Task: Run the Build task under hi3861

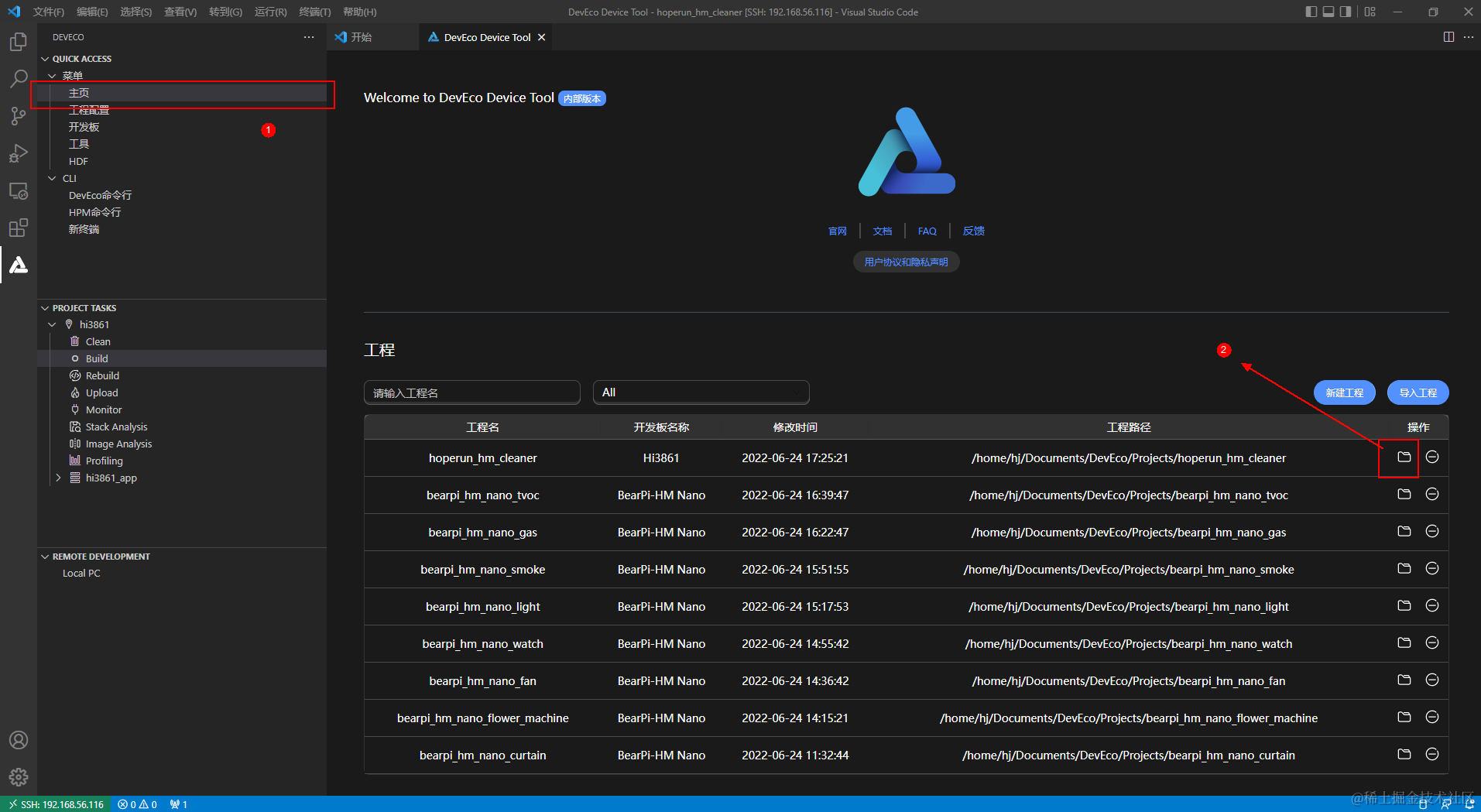Action: click(x=182, y=358)
